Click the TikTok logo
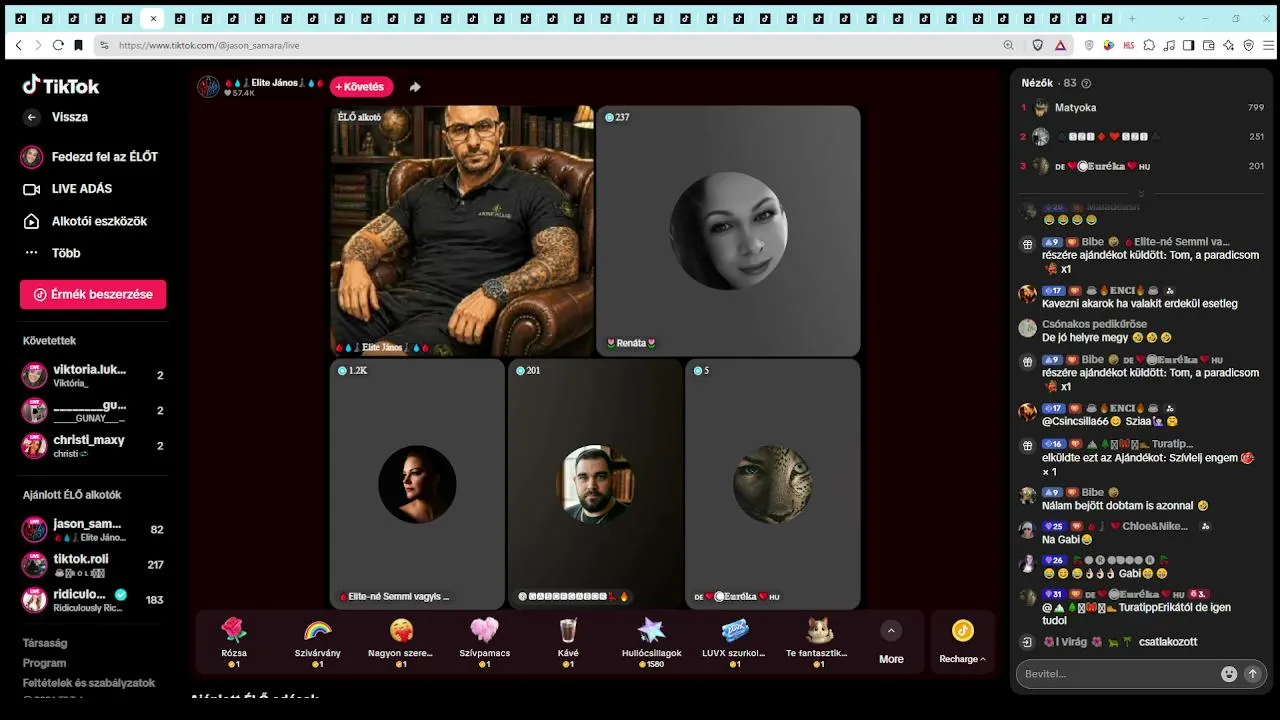Viewport: 1280px width, 720px height. click(x=61, y=85)
